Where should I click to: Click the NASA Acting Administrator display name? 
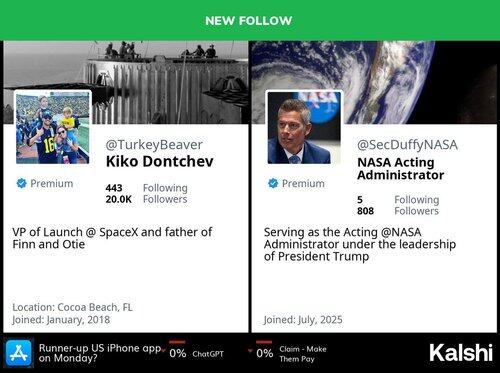(x=401, y=169)
